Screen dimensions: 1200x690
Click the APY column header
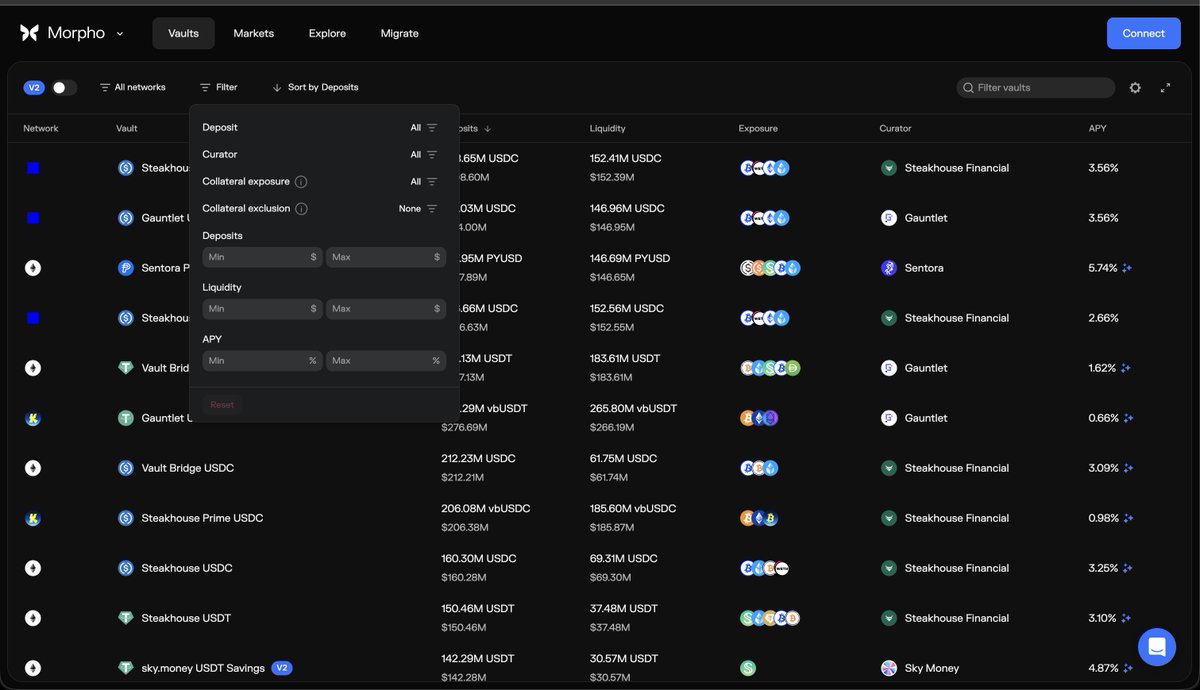(1098, 129)
